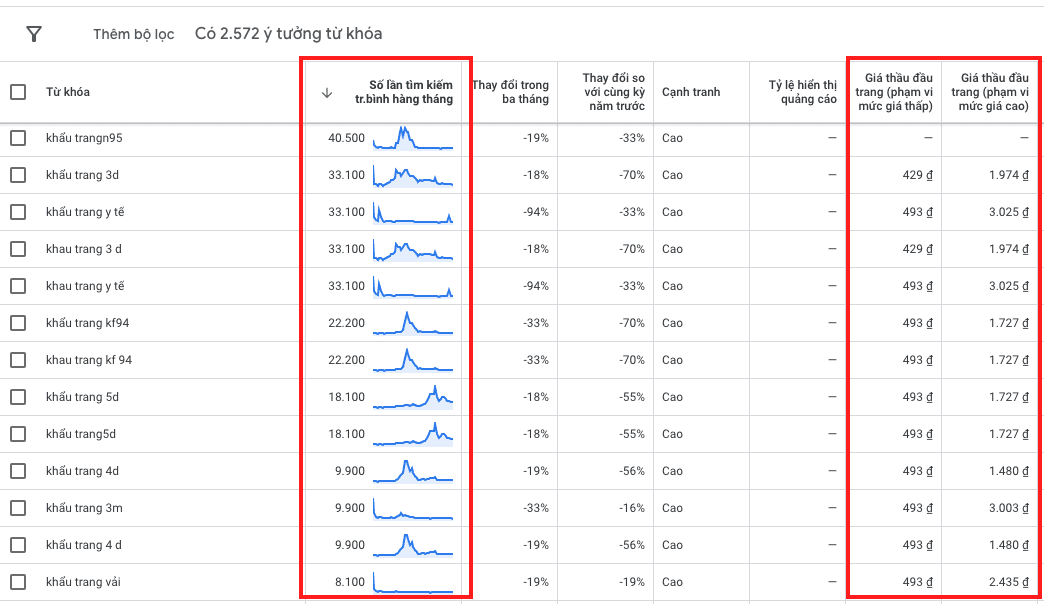Open trend sparkline for khẩu trang vải

413,581
